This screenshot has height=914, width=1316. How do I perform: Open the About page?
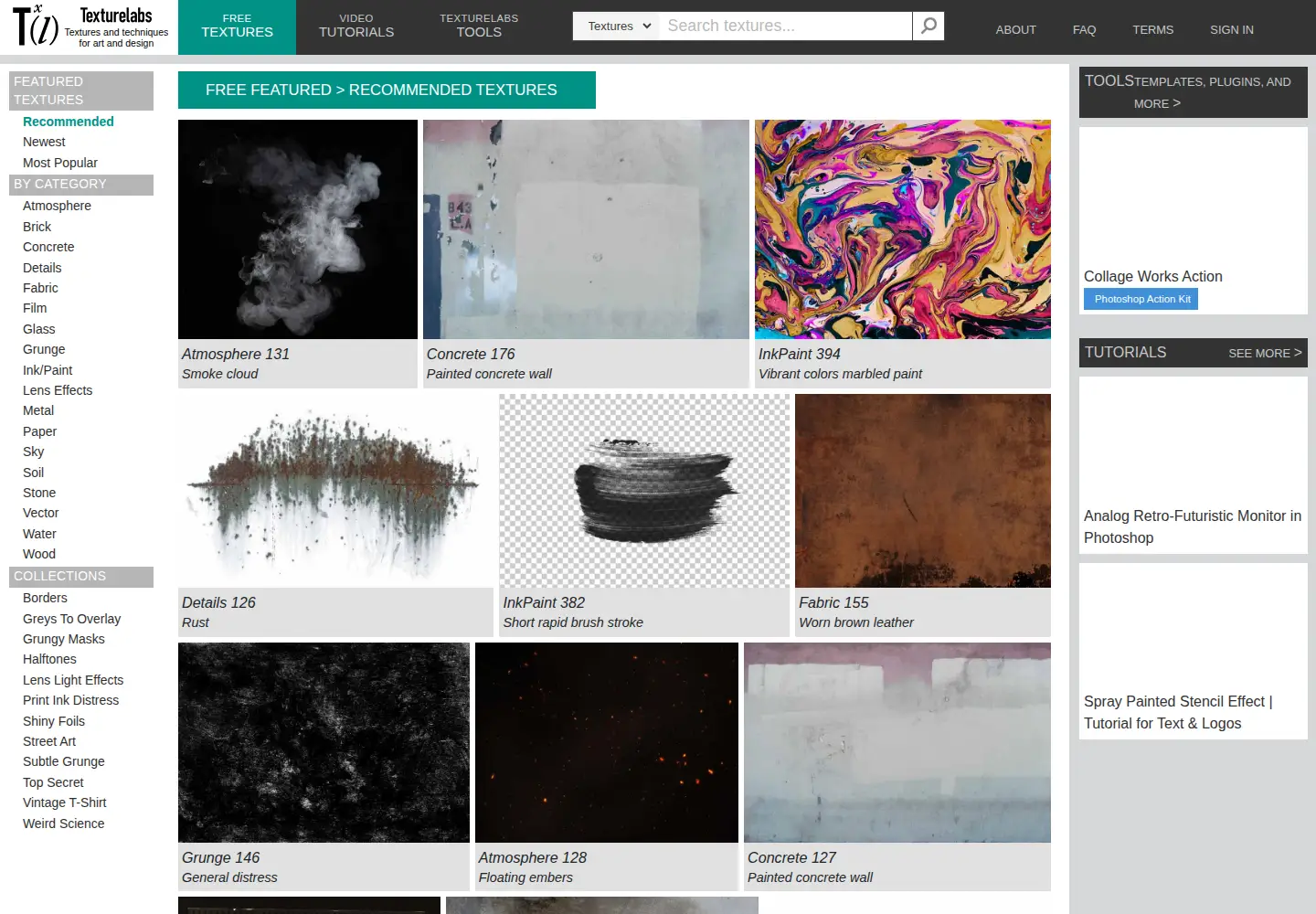(1016, 29)
